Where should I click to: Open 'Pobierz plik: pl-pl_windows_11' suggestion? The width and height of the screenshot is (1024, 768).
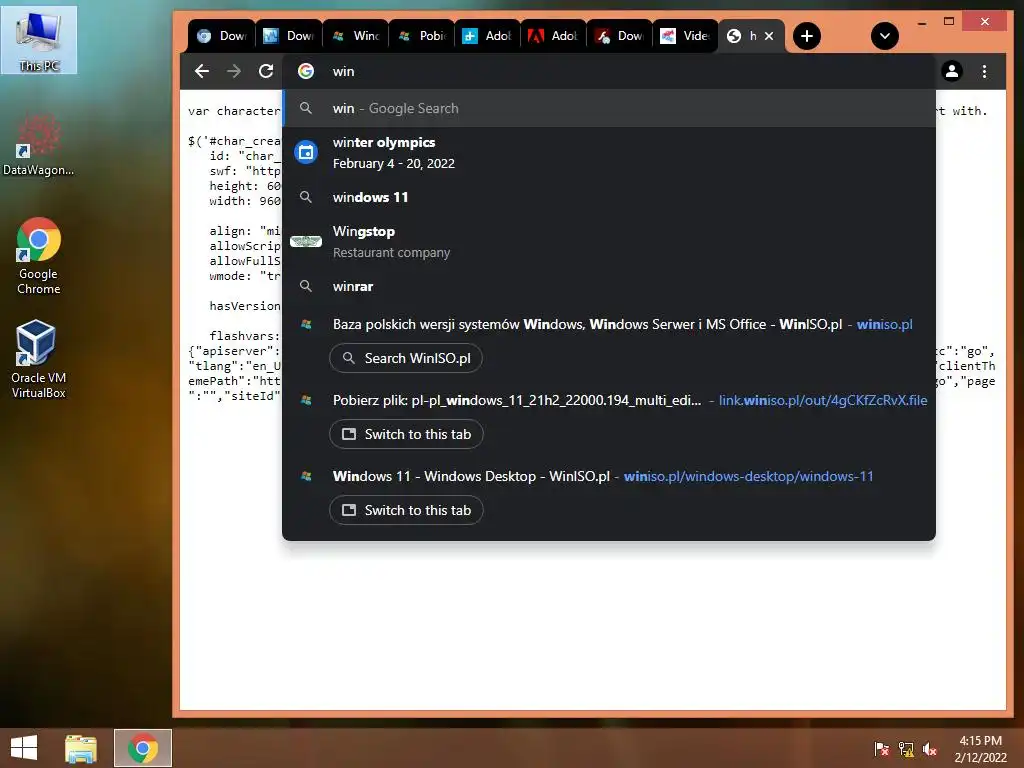click(x=609, y=400)
